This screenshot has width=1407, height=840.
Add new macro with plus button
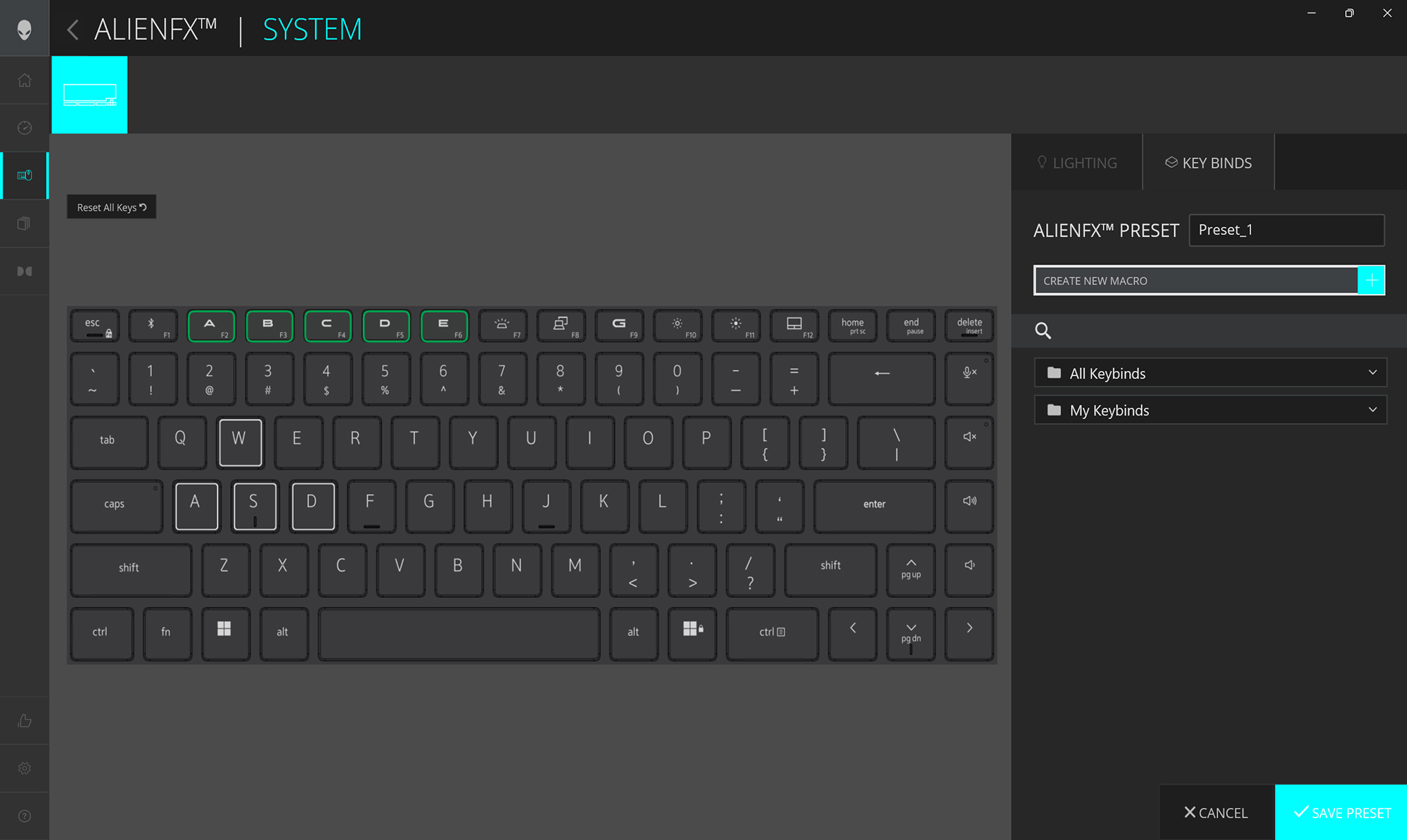click(x=1371, y=281)
